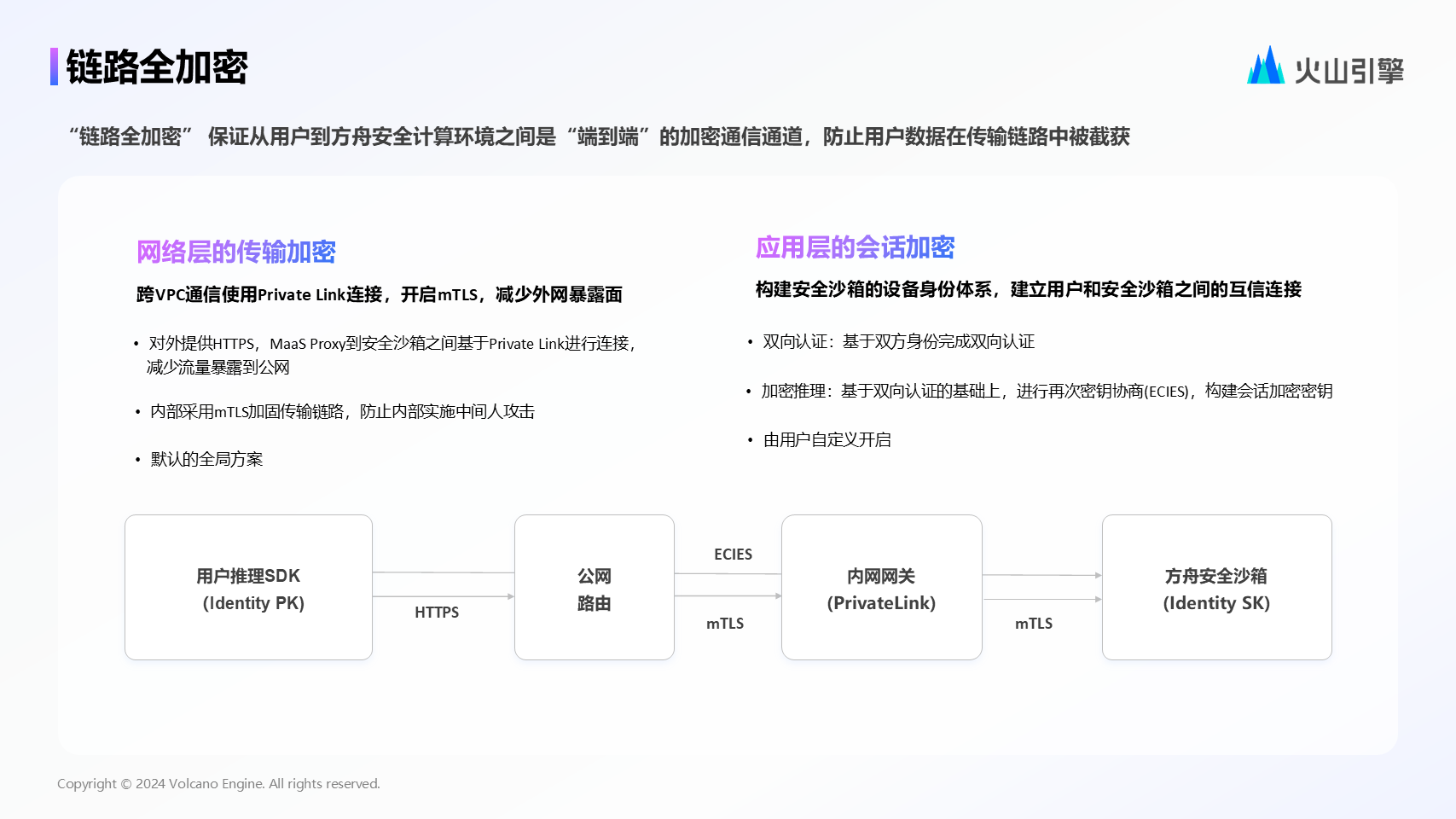Click the Volcano Engine logo icon
1456x819 pixels.
[1266, 66]
